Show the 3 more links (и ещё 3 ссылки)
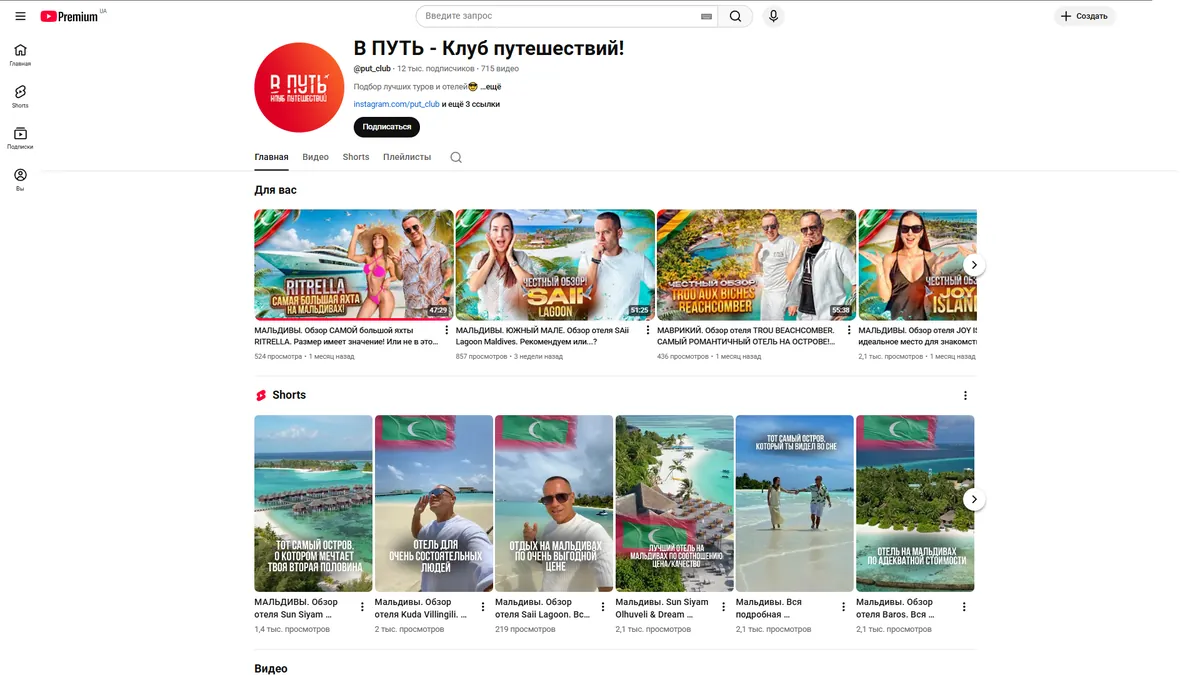The image size is (1200, 675). point(471,104)
